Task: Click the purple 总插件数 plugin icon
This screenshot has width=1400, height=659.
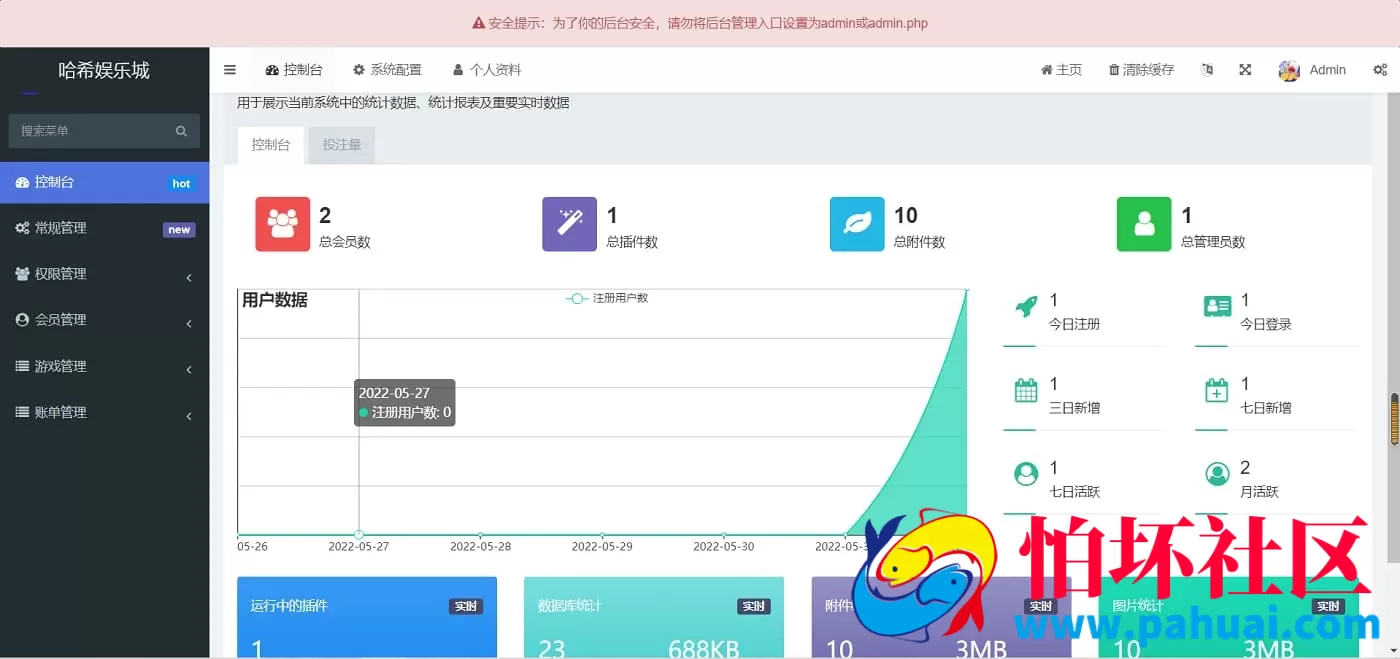Action: 569,223
